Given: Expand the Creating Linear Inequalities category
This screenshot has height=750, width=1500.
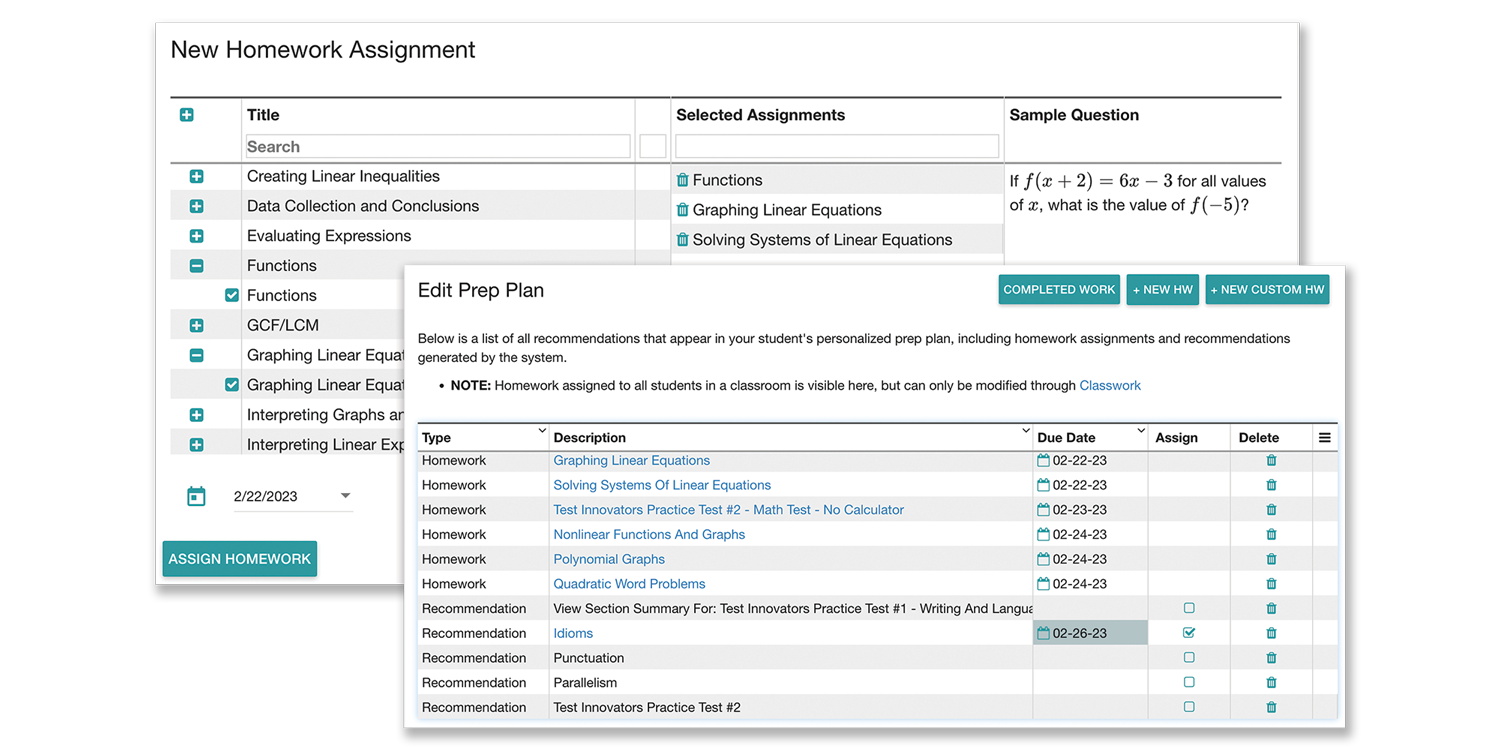Looking at the screenshot, I should [x=196, y=176].
